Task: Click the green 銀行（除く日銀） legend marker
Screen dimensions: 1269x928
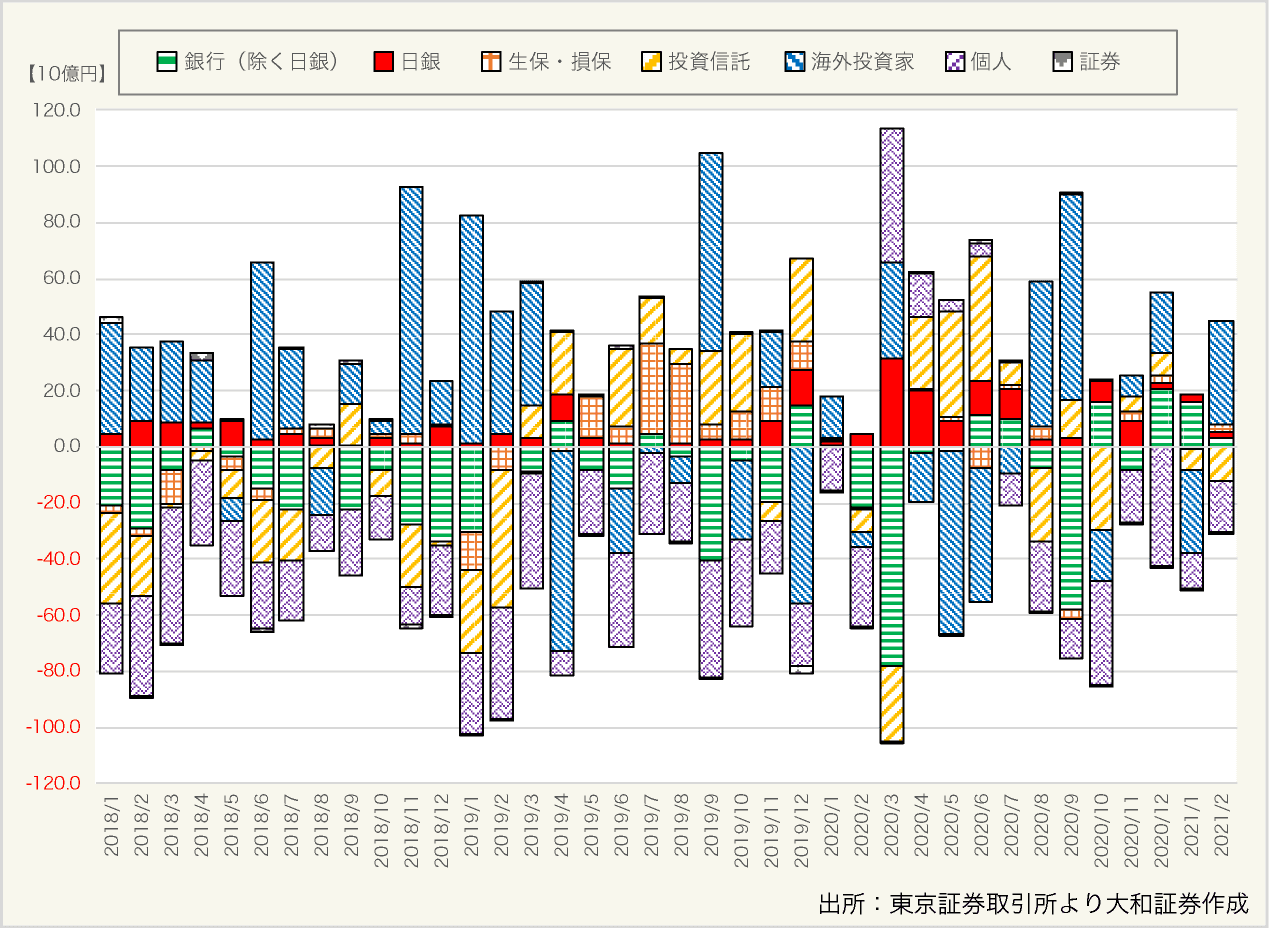Action: click(167, 62)
